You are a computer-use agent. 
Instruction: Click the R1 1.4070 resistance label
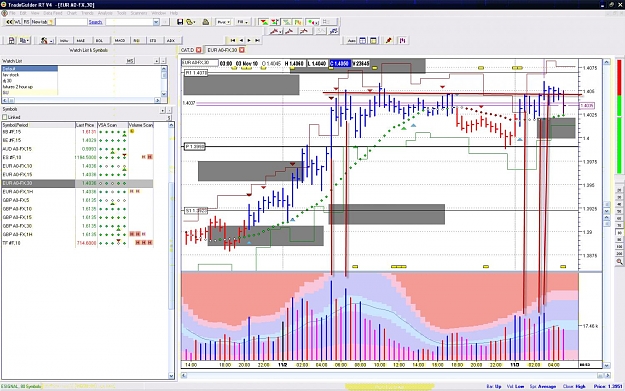196,73
